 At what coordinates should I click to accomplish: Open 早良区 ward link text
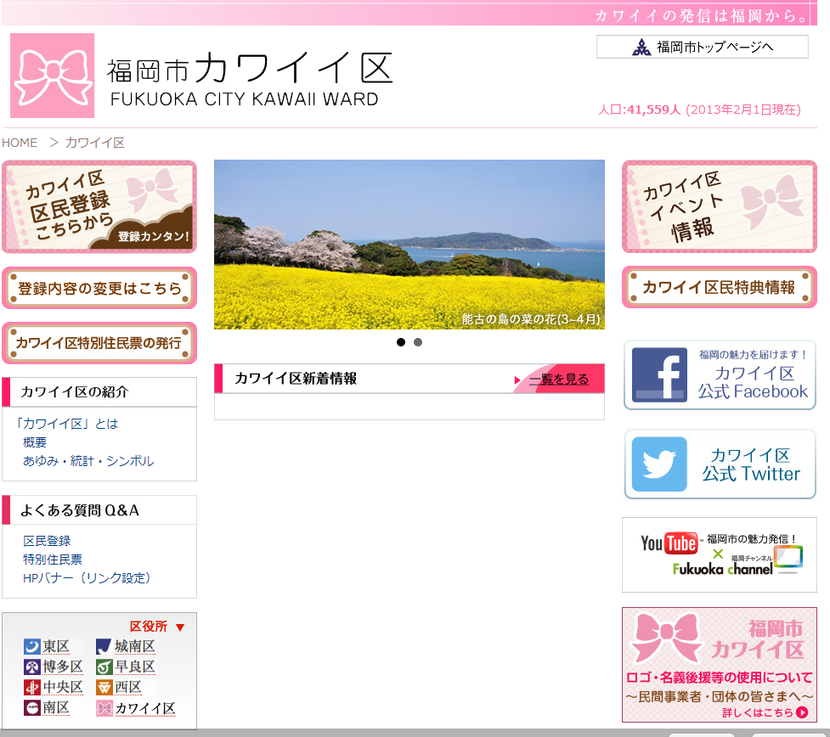pyautogui.click(x=135, y=667)
